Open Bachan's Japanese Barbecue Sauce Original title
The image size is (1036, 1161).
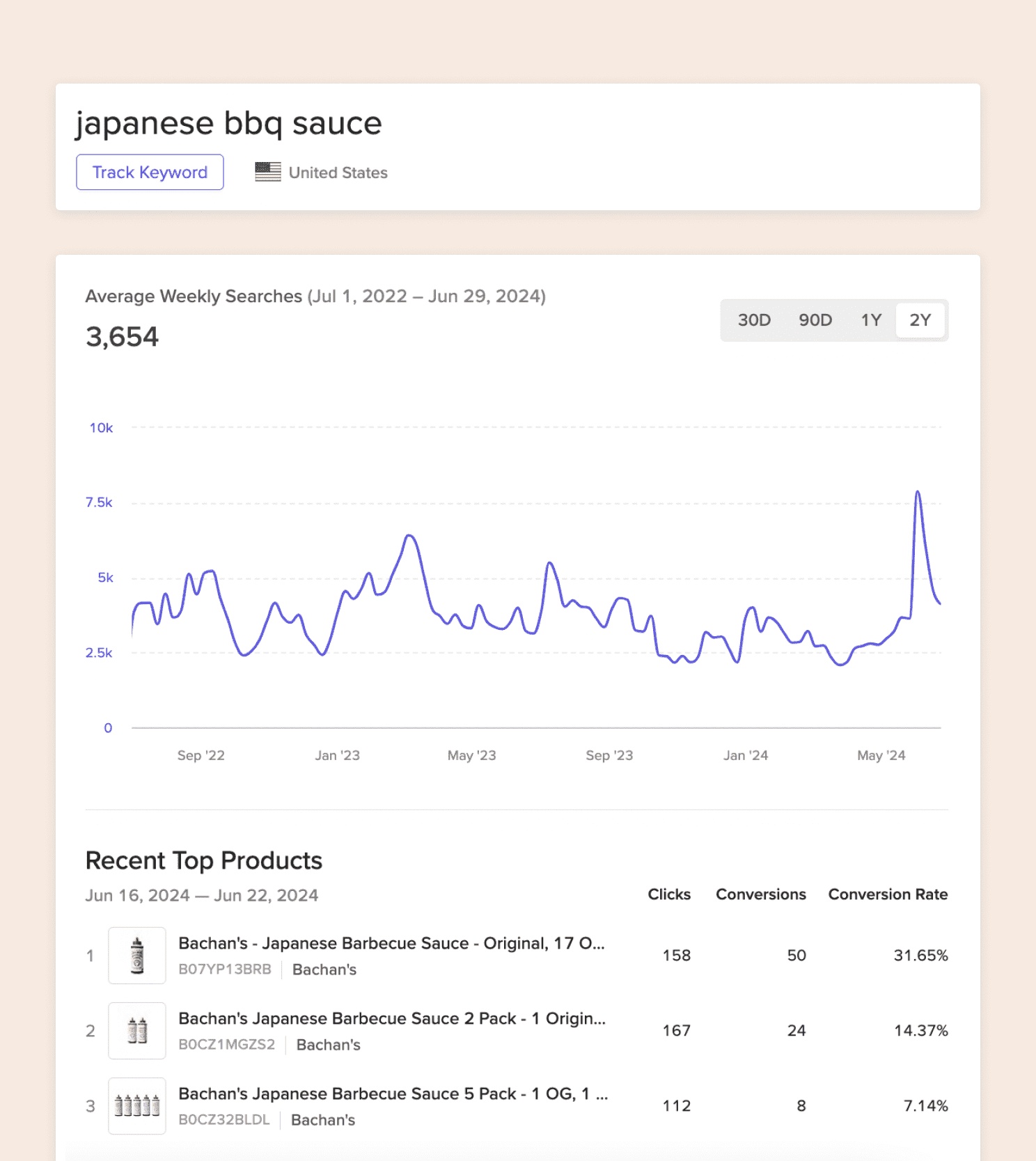391,943
